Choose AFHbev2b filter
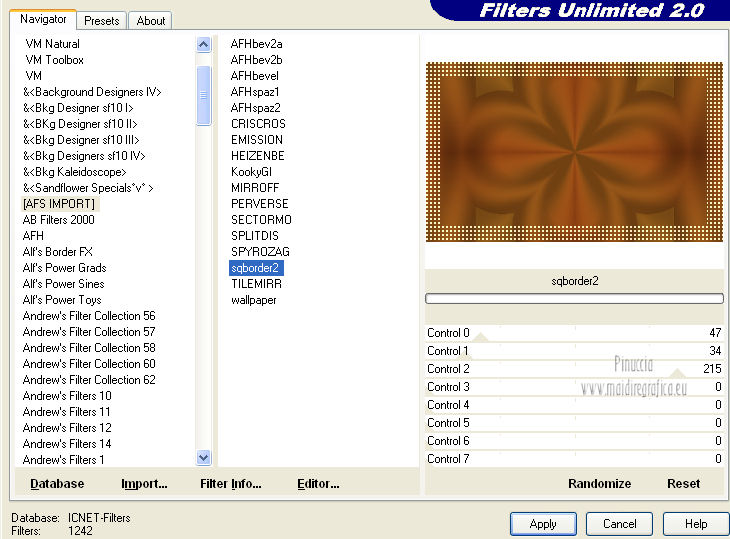The width and height of the screenshot is (730, 539). [x=257, y=60]
